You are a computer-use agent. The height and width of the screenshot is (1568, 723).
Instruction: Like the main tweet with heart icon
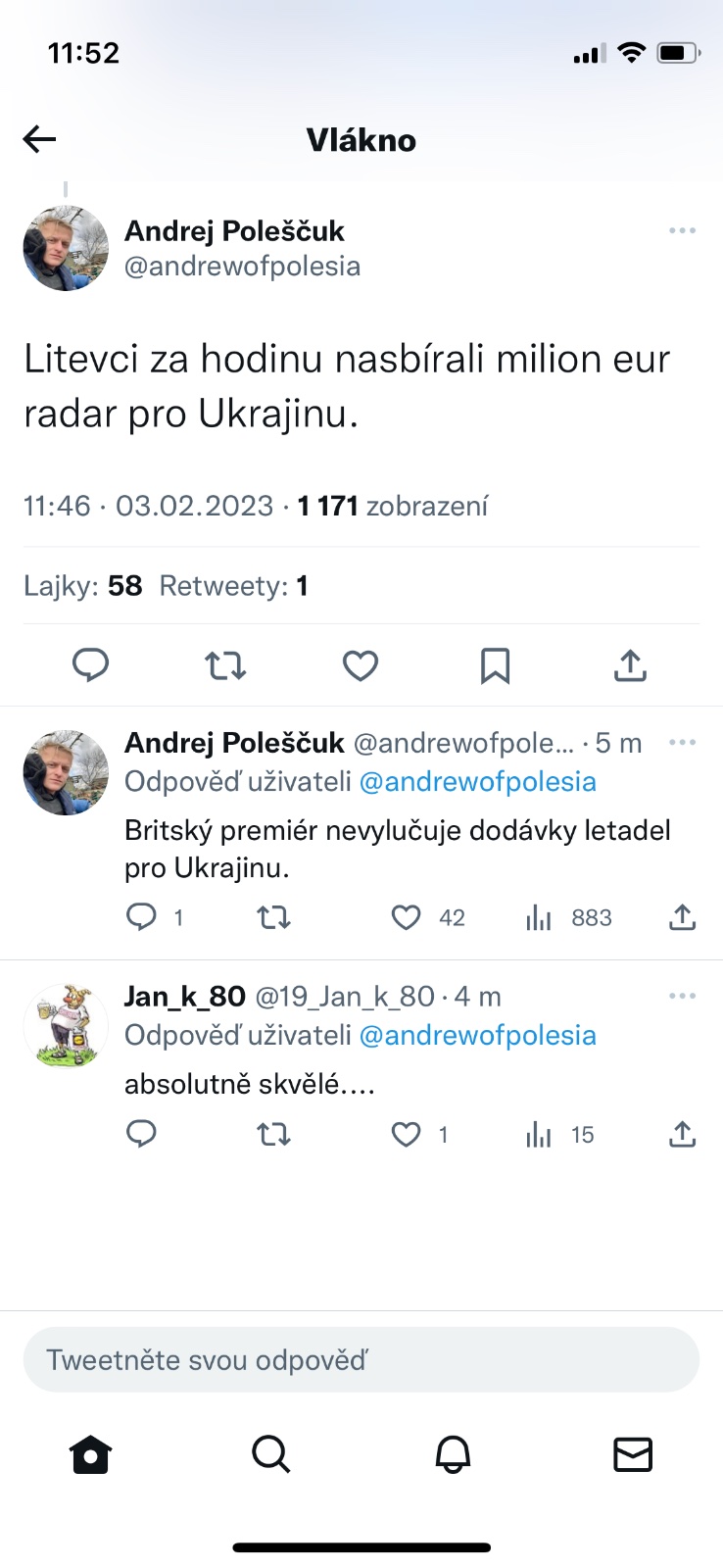[361, 665]
